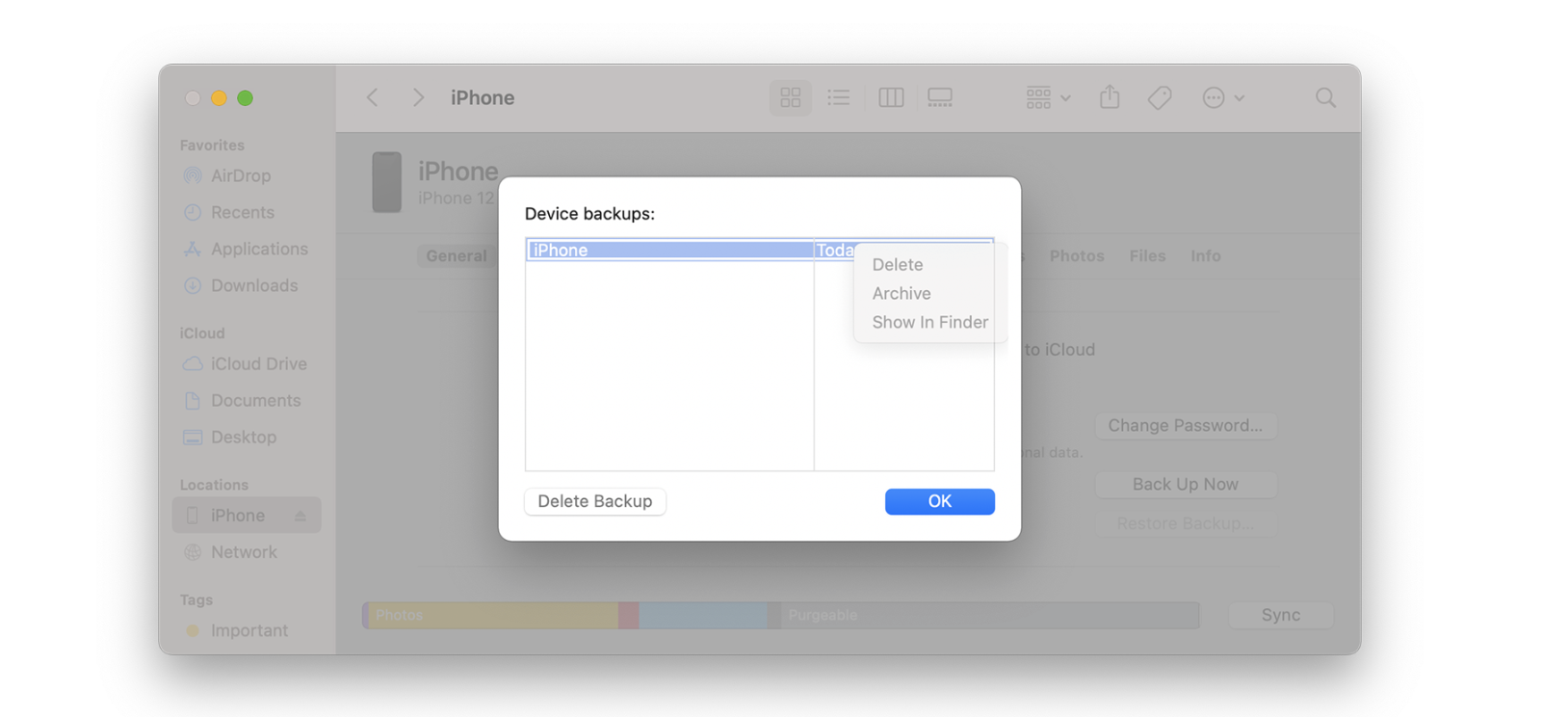Eject the iPhone using eject icon
1568x717 pixels.
pos(301,517)
